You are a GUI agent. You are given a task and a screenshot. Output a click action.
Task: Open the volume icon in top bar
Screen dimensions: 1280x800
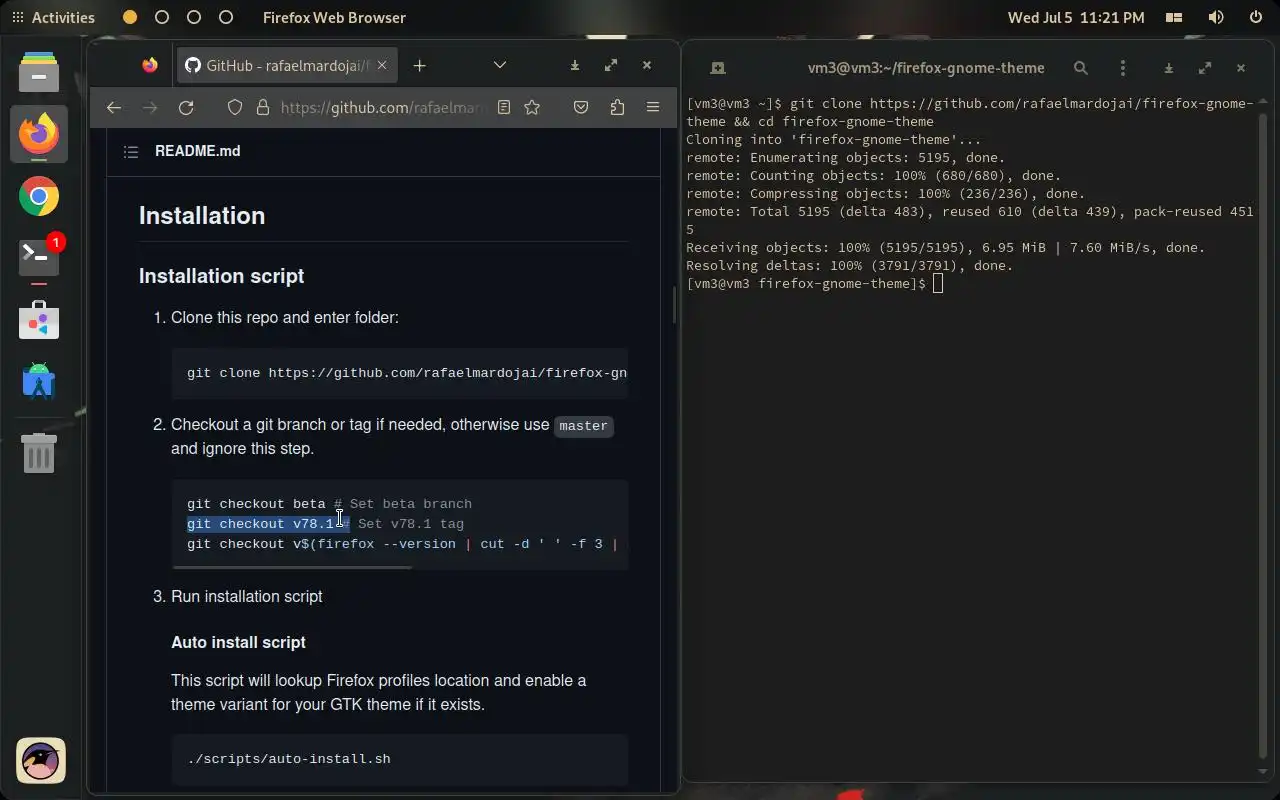click(1216, 17)
